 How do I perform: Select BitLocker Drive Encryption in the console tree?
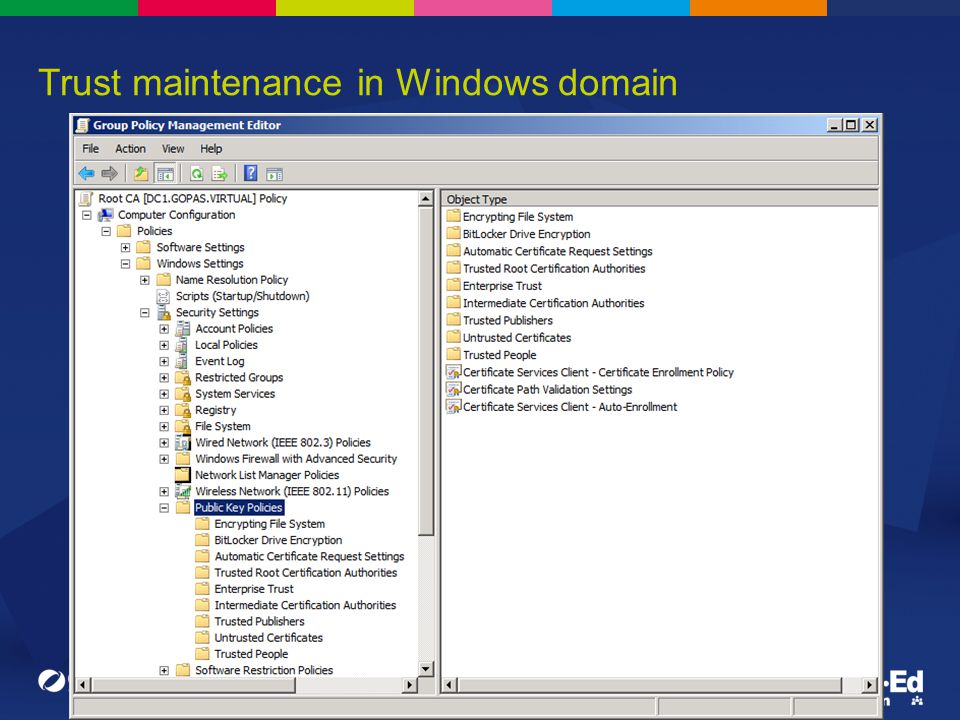coord(278,540)
